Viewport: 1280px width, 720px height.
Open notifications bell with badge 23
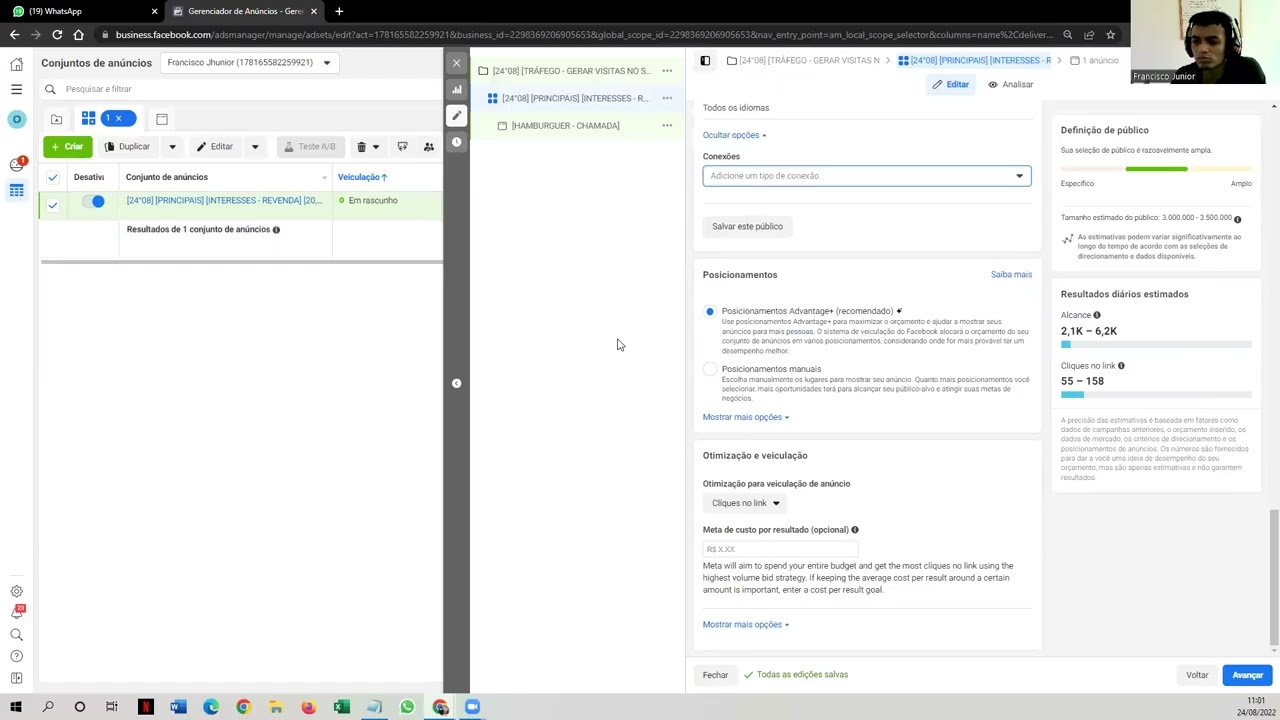tap(16, 612)
